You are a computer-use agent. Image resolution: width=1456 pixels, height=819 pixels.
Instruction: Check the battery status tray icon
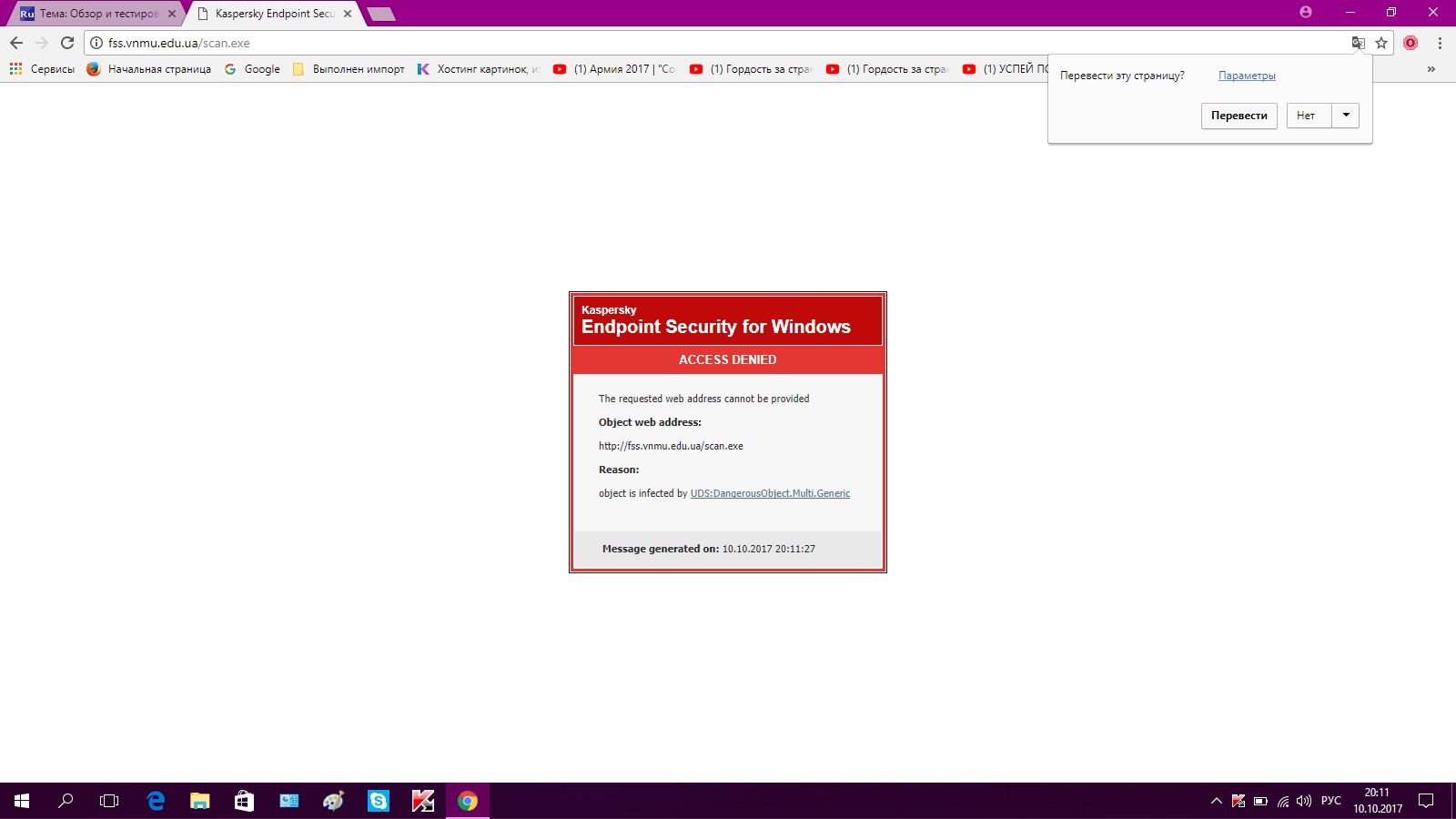click(x=1260, y=801)
